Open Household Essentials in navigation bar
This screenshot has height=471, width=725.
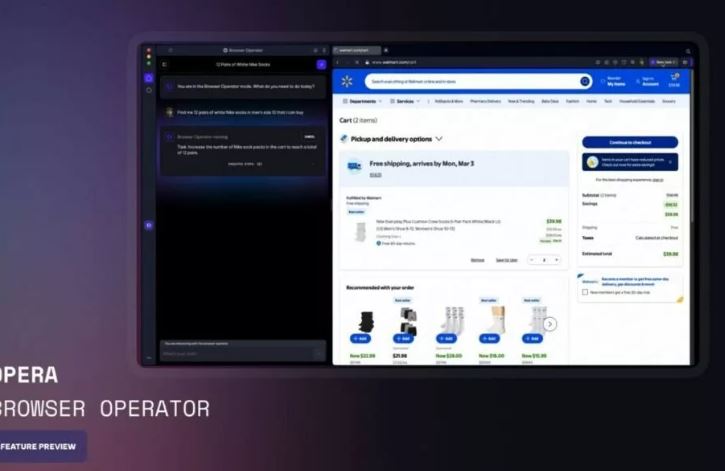tap(637, 101)
